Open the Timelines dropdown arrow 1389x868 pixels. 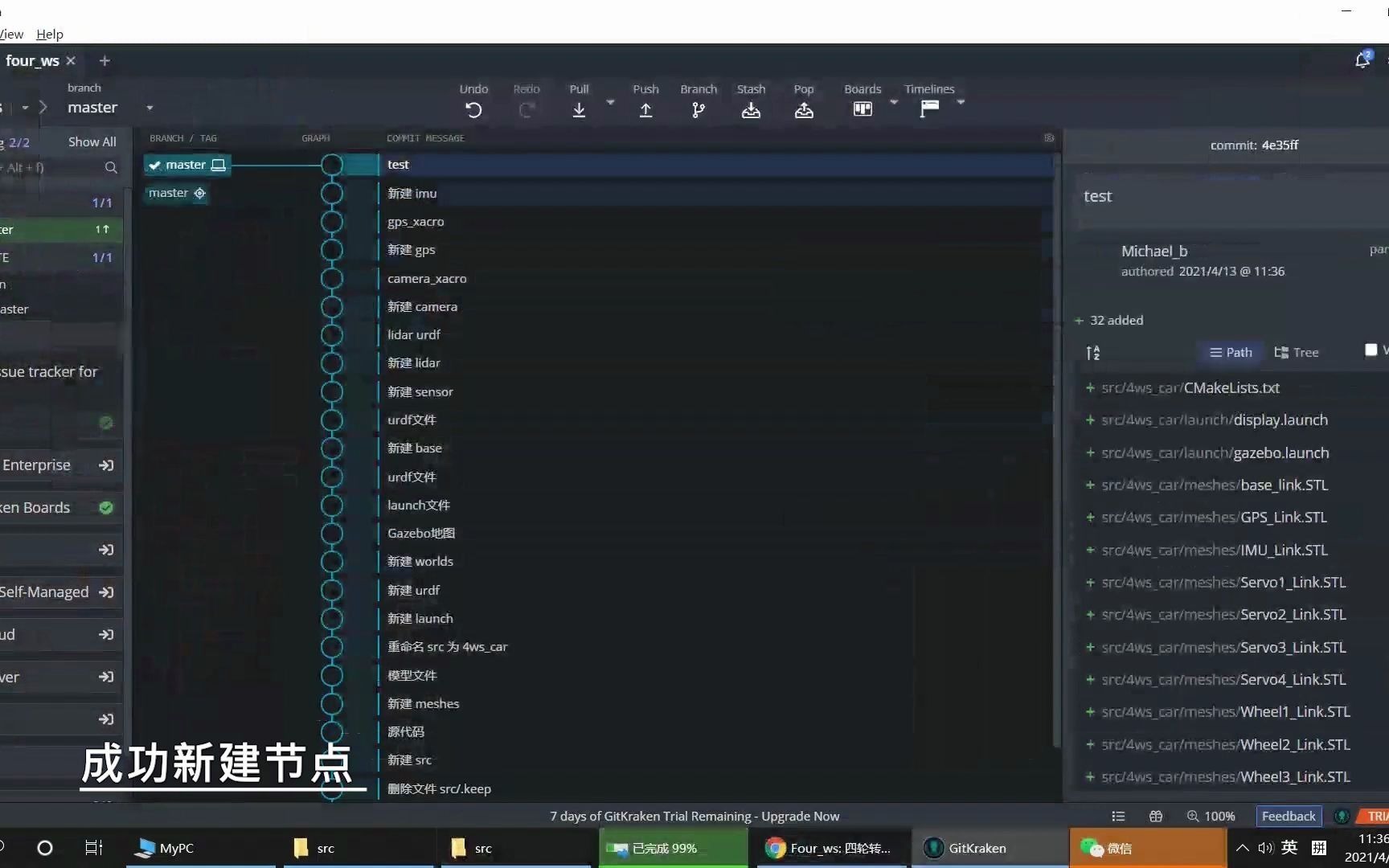pos(961,103)
